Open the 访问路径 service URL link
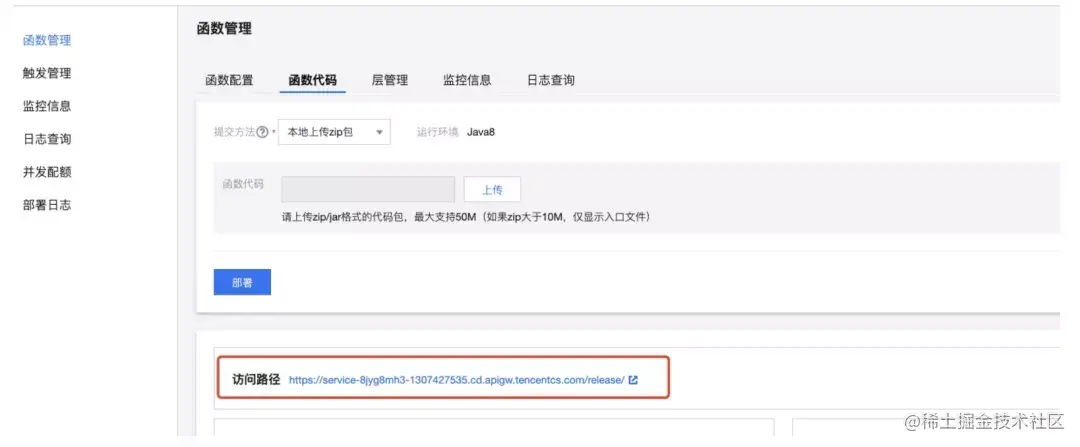Image resolution: width=1080 pixels, height=447 pixels. 457,380
